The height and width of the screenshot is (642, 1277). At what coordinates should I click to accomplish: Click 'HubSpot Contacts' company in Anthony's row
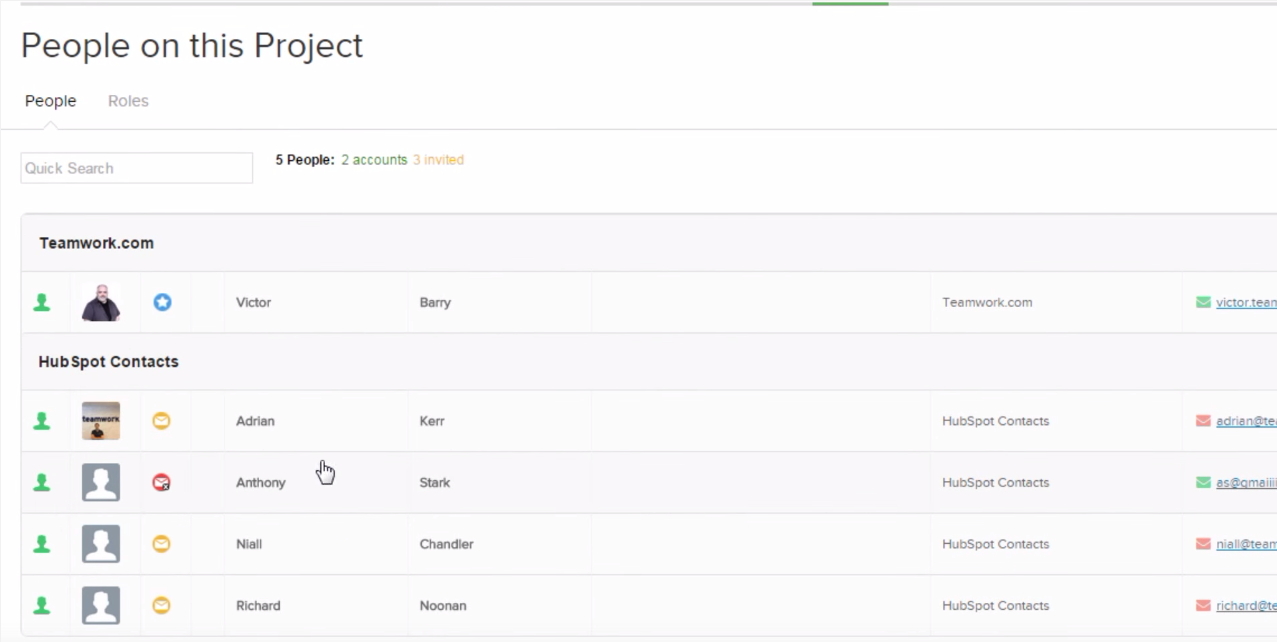(x=996, y=482)
